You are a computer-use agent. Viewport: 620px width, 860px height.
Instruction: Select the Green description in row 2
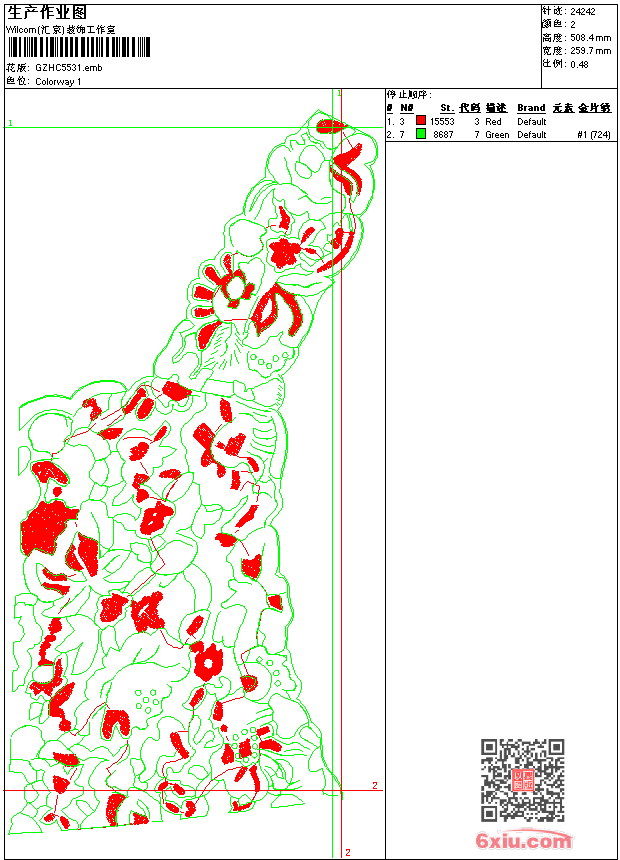pyautogui.click(x=497, y=134)
